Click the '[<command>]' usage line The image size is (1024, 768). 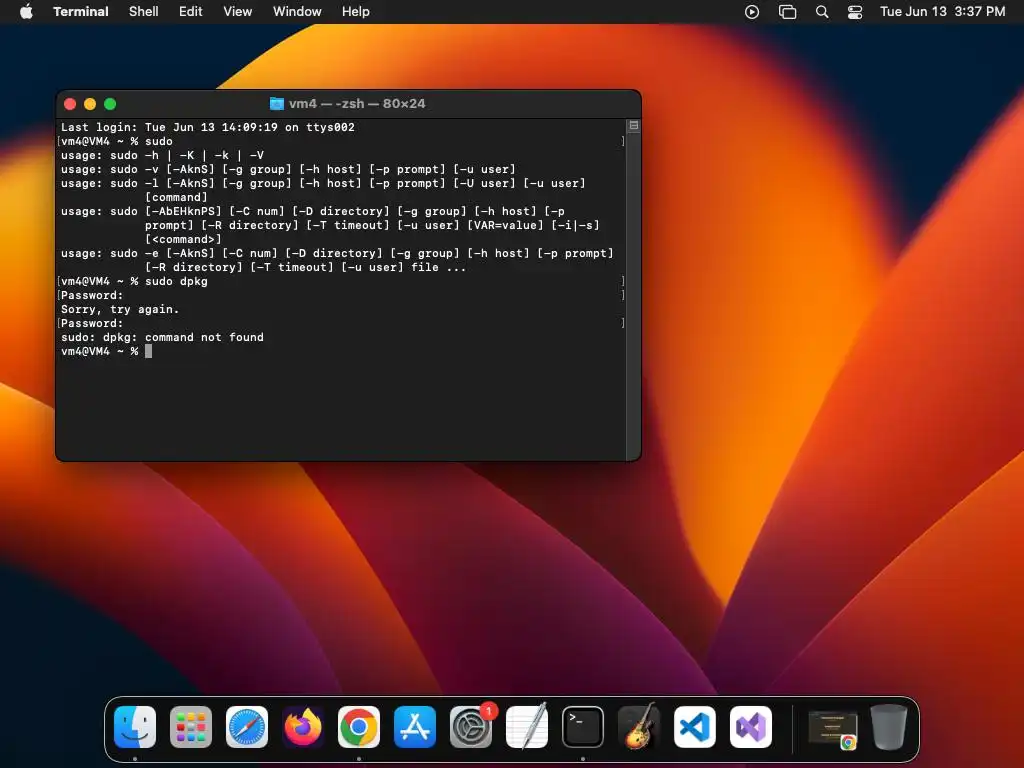coord(183,239)
